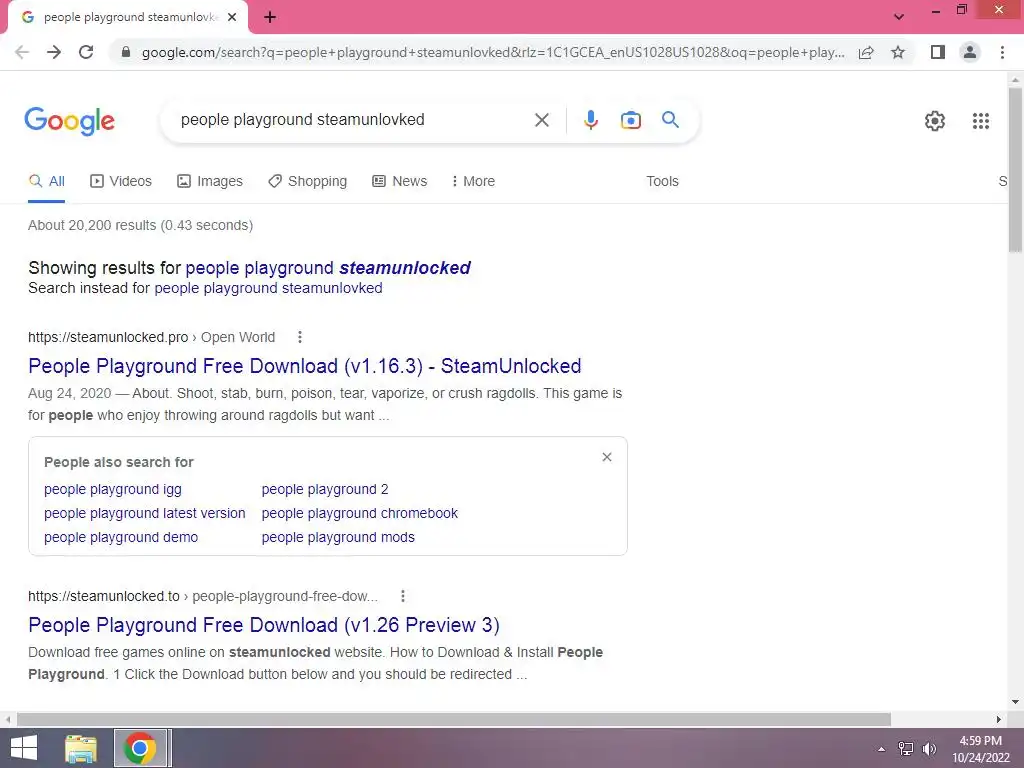Click the share page icon in address bar
Viewport: 1024px width, 768px height.
click(866, 52)
